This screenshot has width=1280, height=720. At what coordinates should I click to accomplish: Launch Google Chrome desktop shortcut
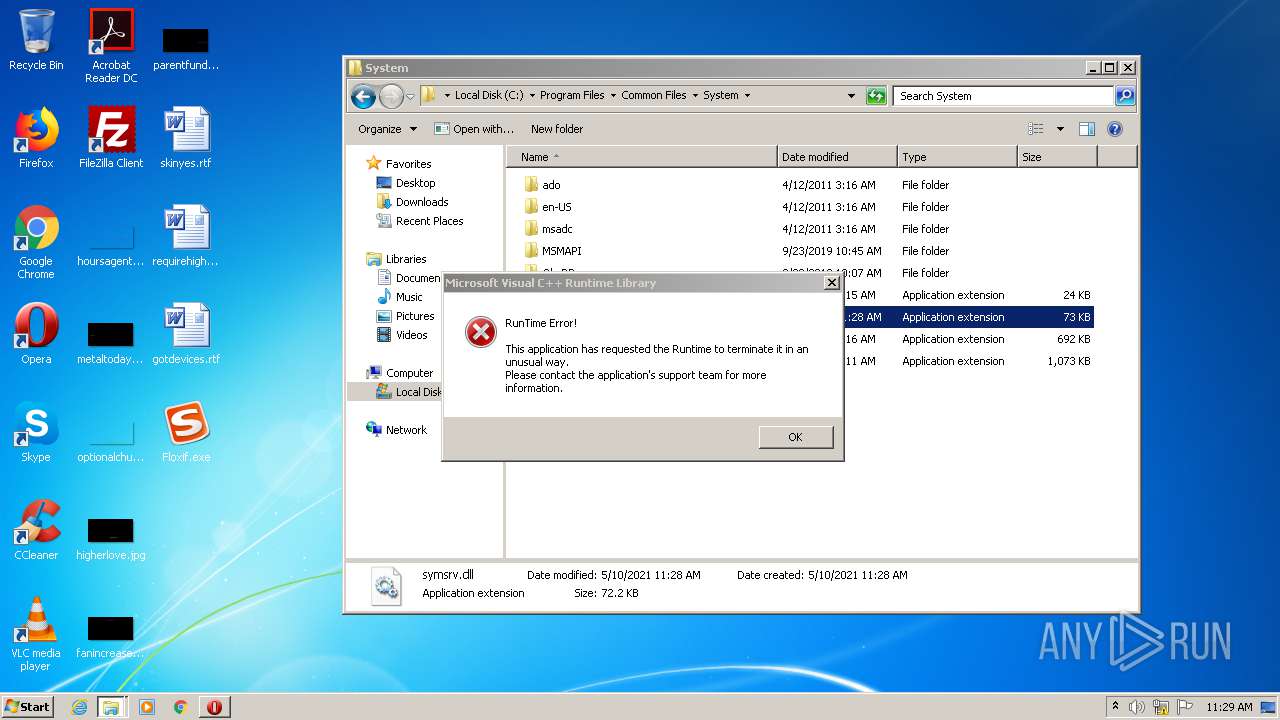point(36,242)
